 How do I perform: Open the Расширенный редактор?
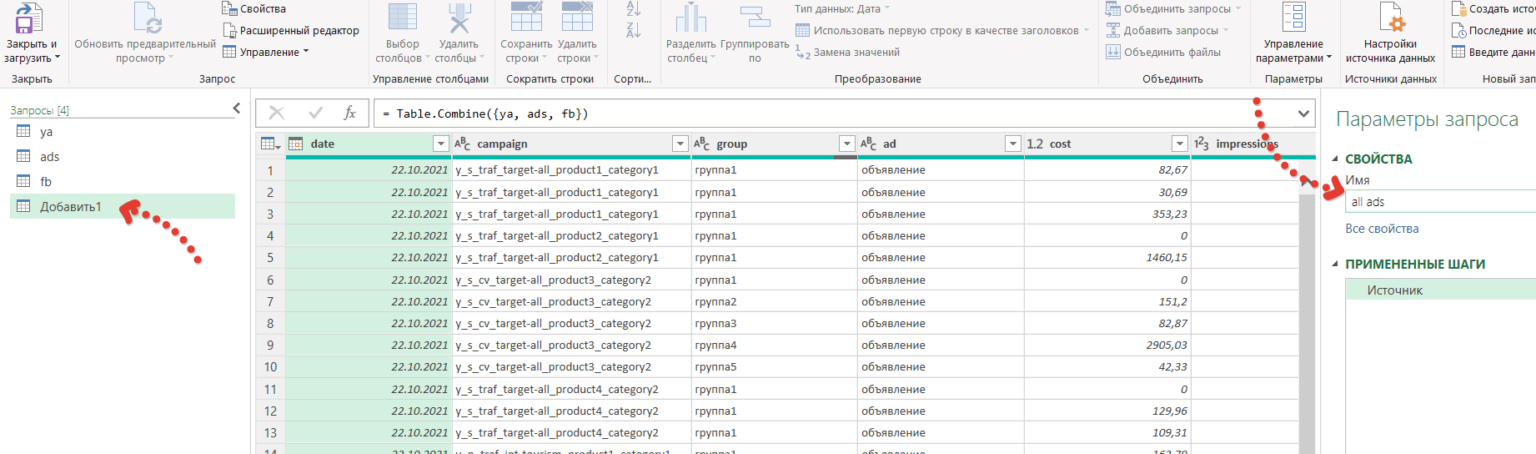(289, 30)
